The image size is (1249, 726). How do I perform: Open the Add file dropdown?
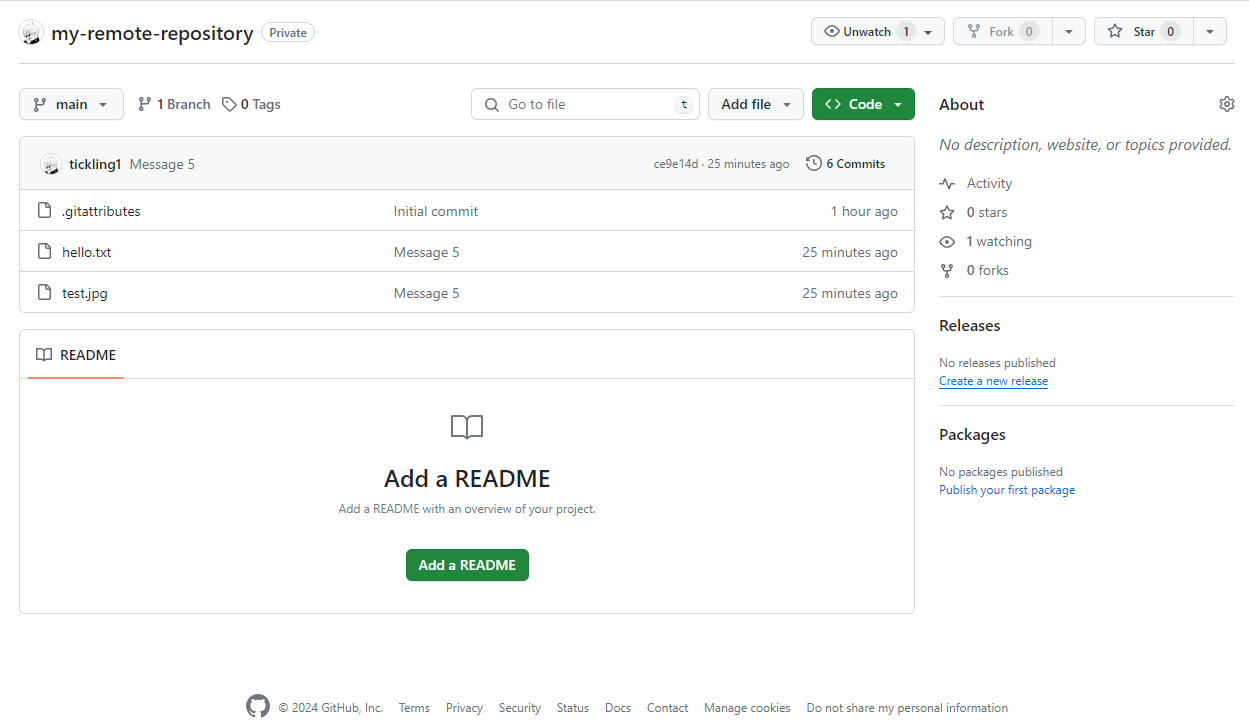tap(756, 104)
